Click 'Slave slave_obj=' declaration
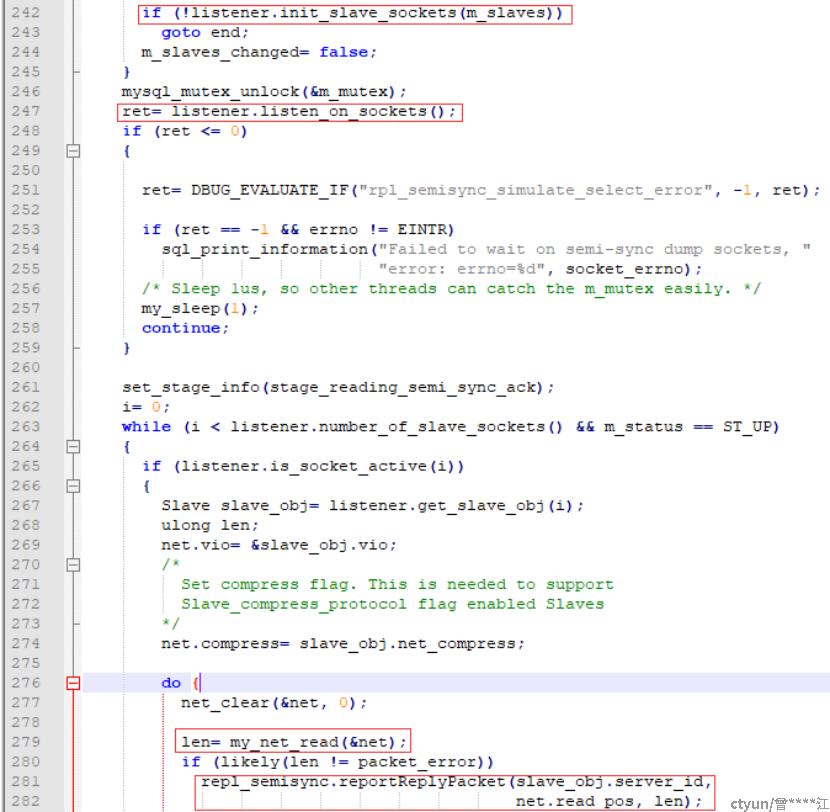The image size is (830, 812). 240,506
